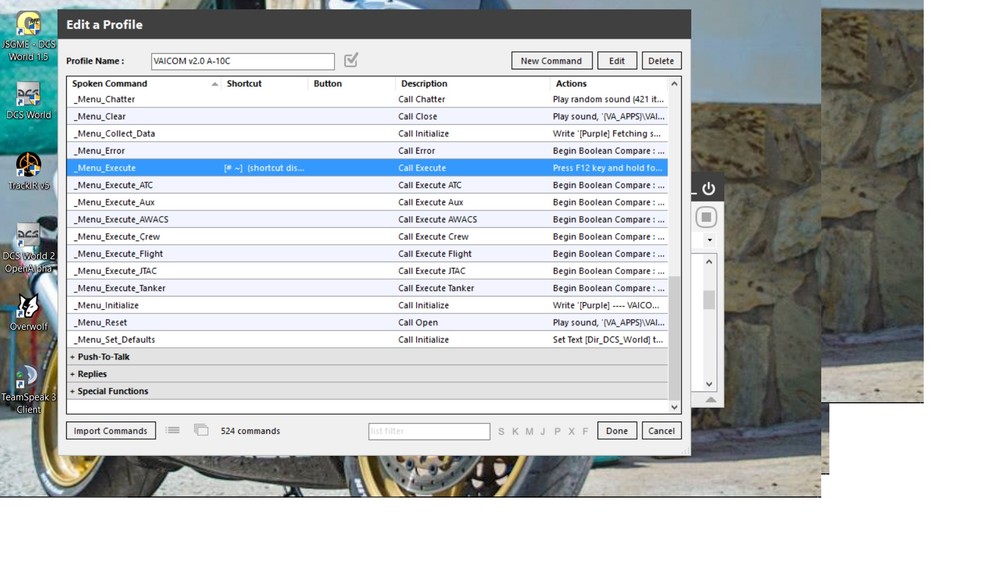Click the command list scrollbar thumb

coord(674,336)
